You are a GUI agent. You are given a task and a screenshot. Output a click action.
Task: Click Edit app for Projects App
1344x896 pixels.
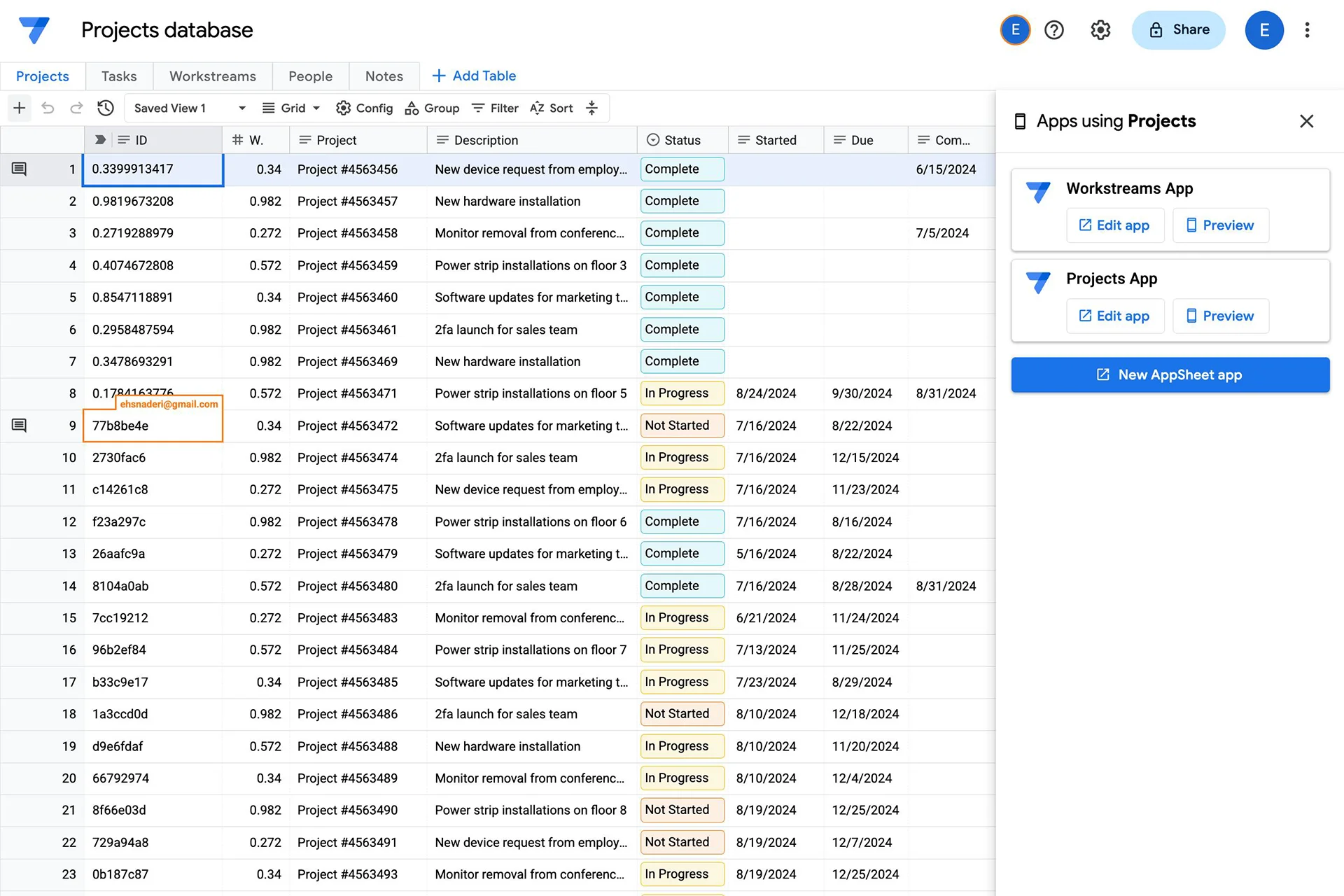point(1115,316)
